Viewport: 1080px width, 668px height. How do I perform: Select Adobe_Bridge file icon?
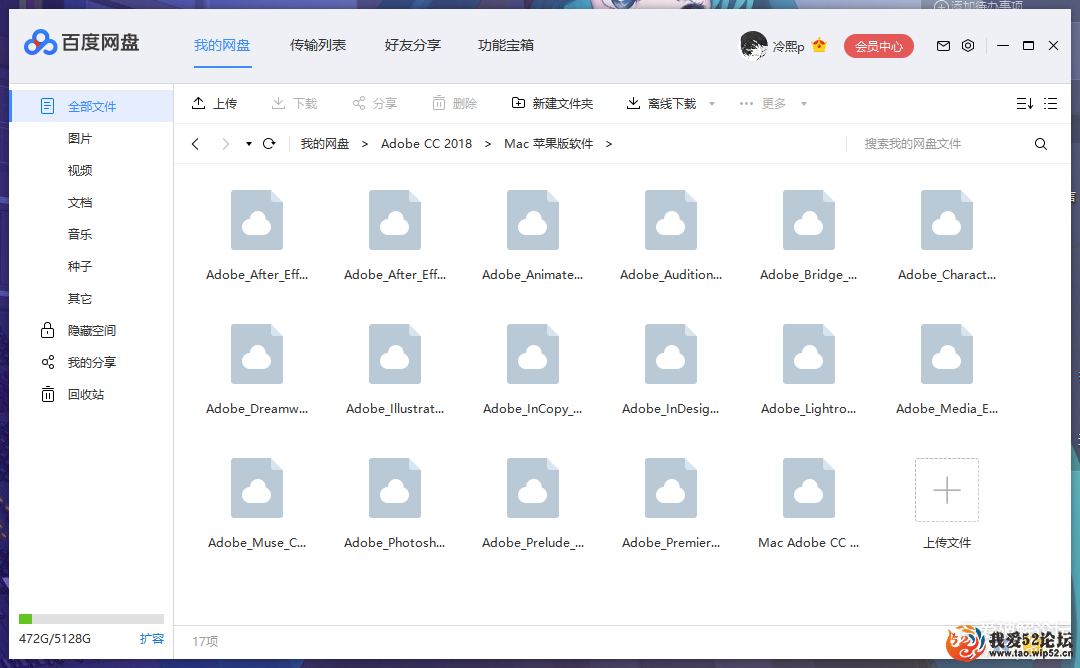pyautogui.click(x=809, y=220)
